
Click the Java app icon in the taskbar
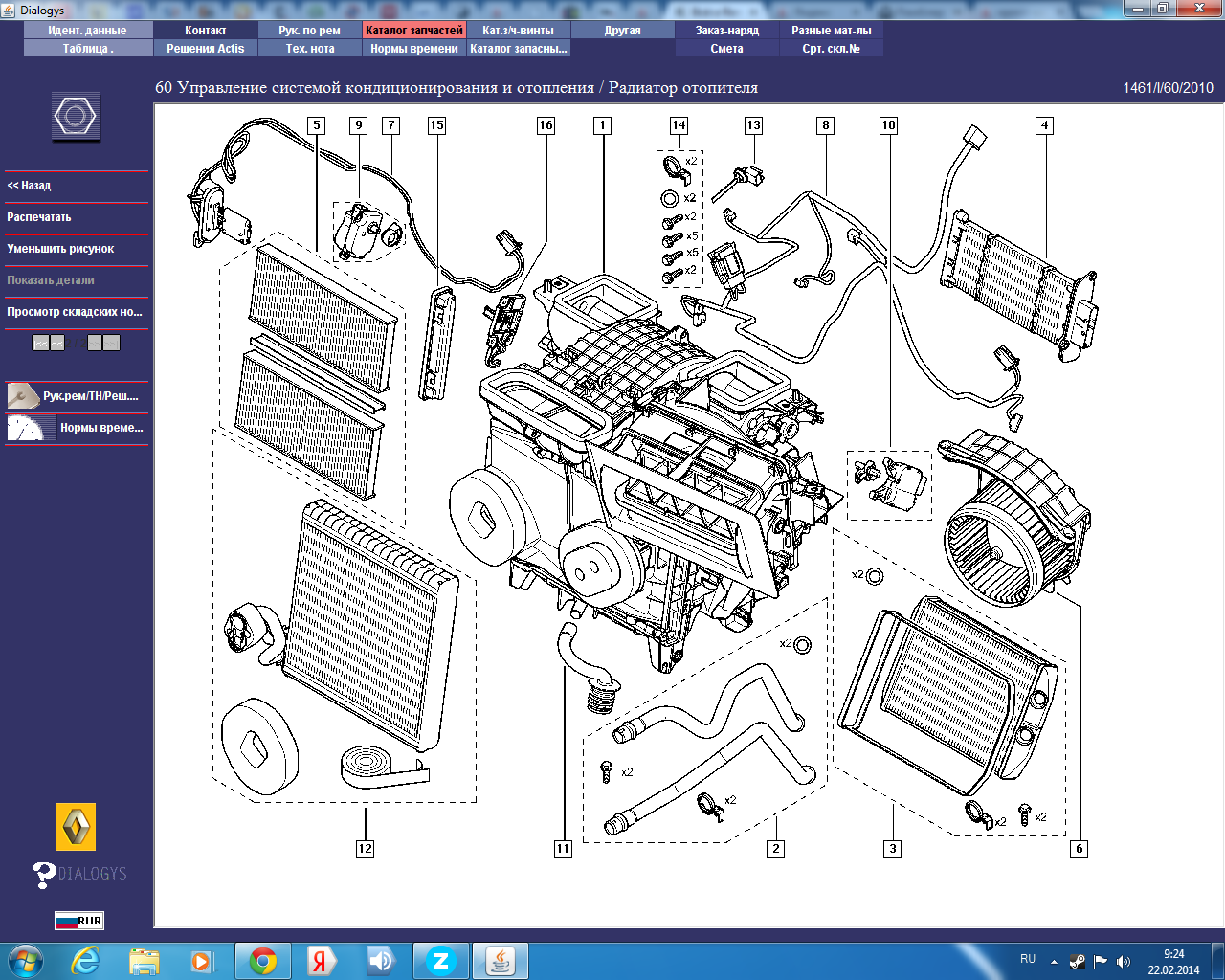tap(500, 961)
